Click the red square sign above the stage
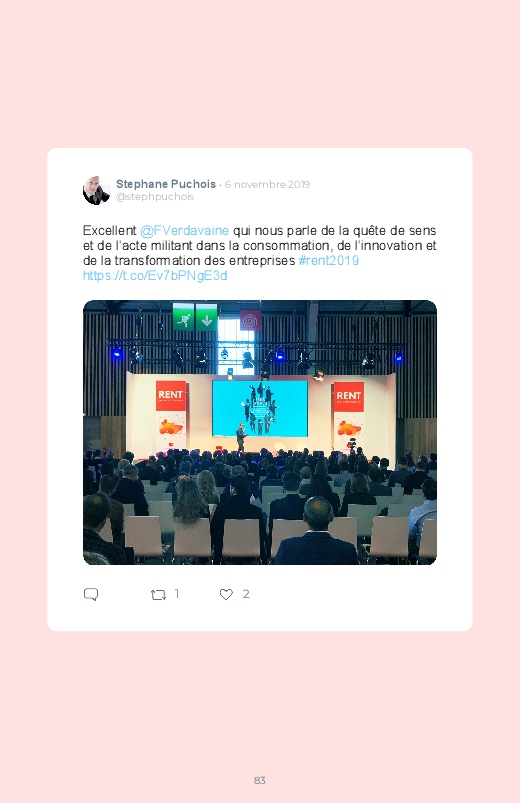This screenshot has height=803, width=520. click(250, 321)
